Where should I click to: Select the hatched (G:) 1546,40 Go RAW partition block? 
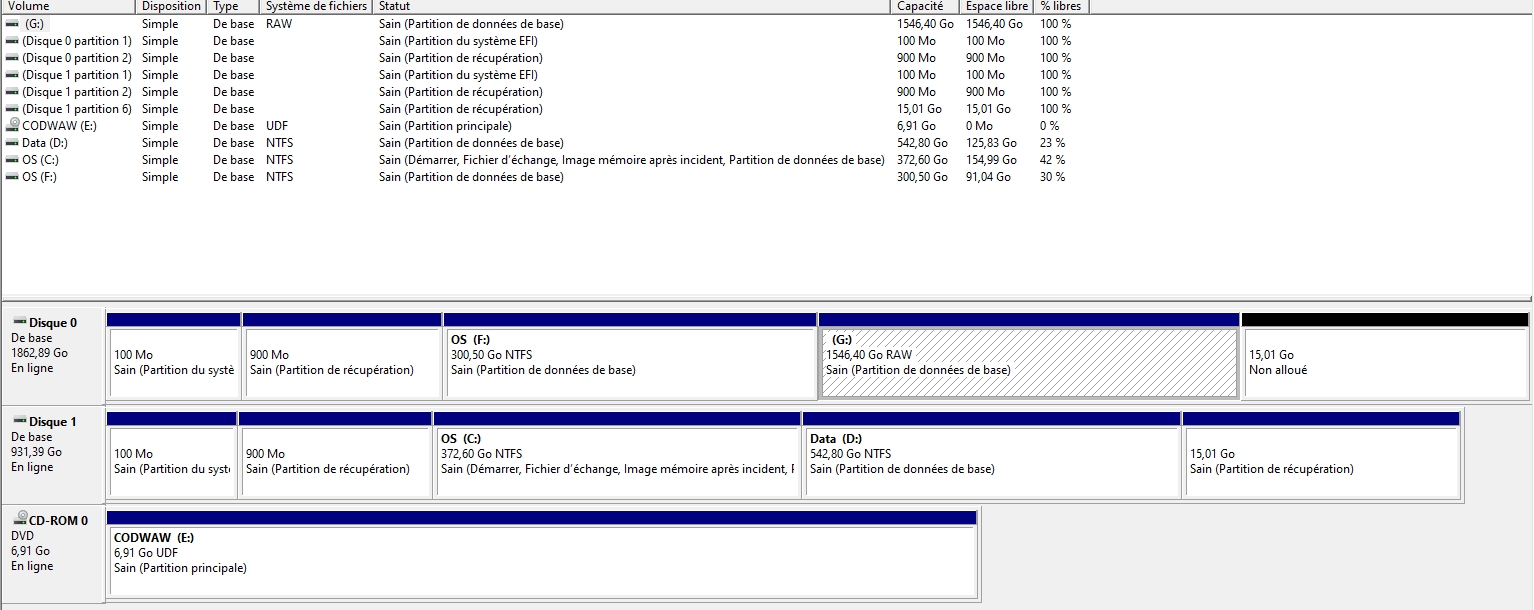1029,356
